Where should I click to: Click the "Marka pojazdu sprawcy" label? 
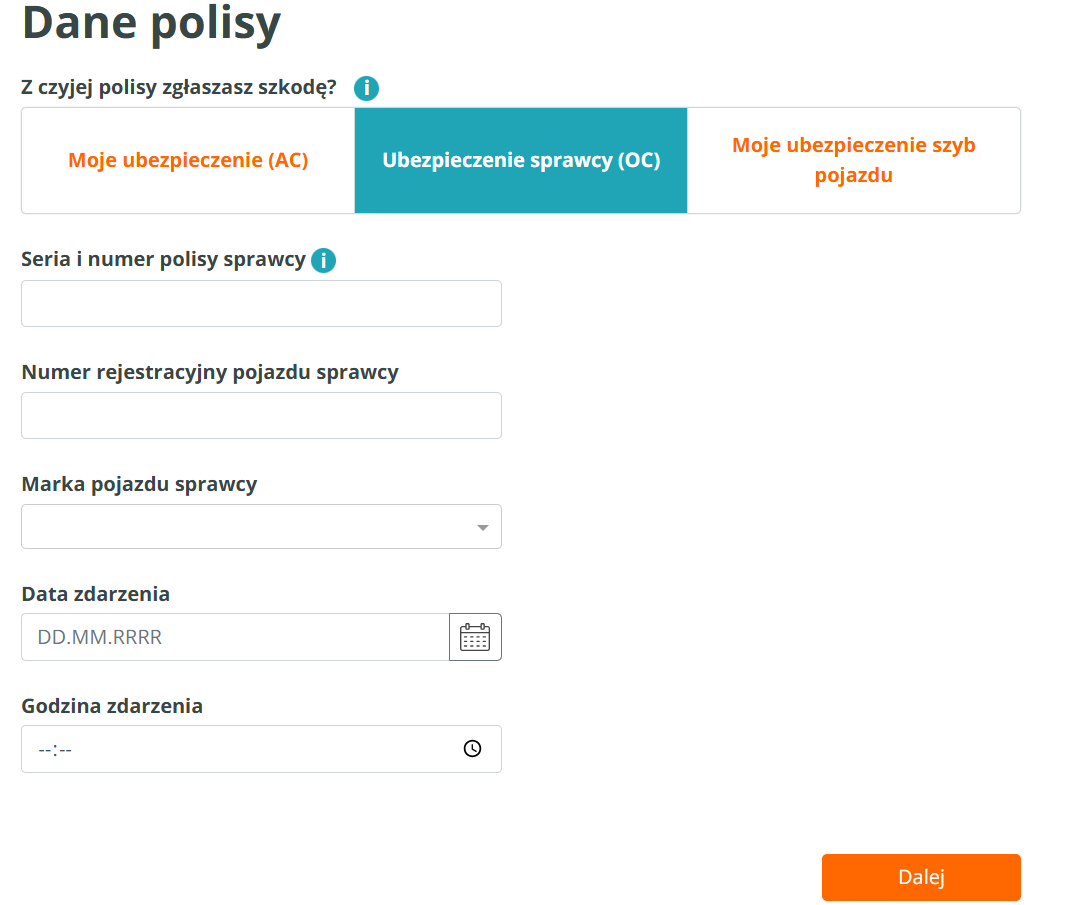coord(139,484)
